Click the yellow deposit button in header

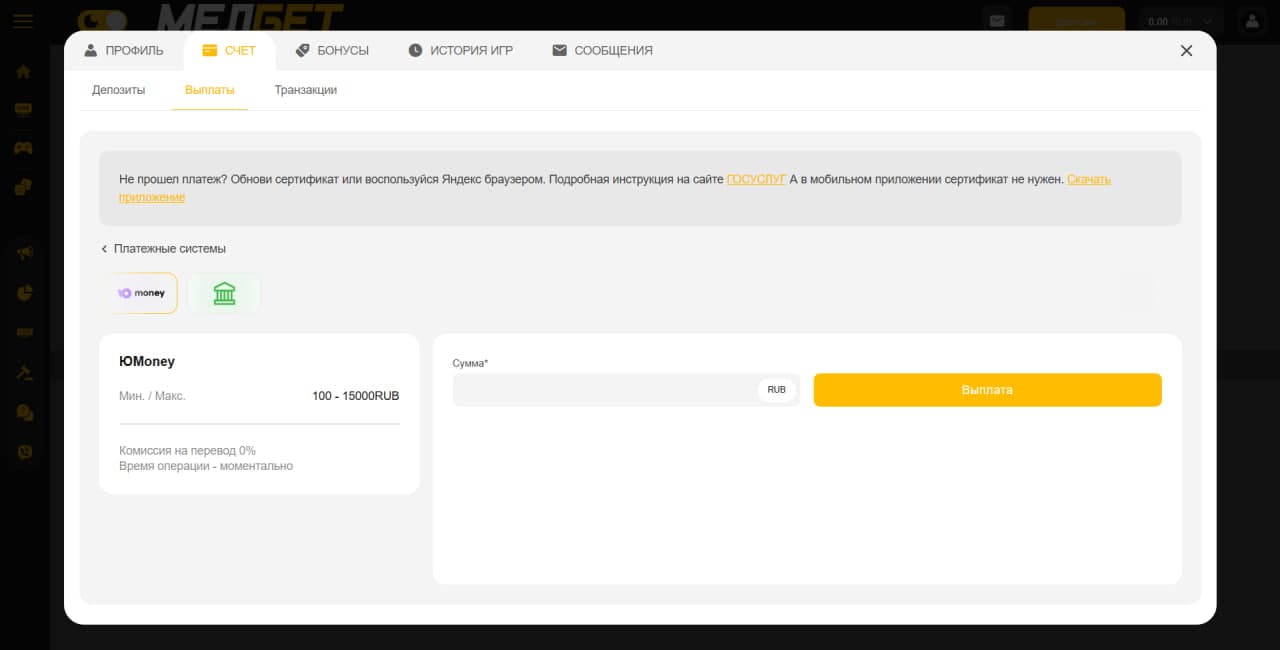(1076, 21)
